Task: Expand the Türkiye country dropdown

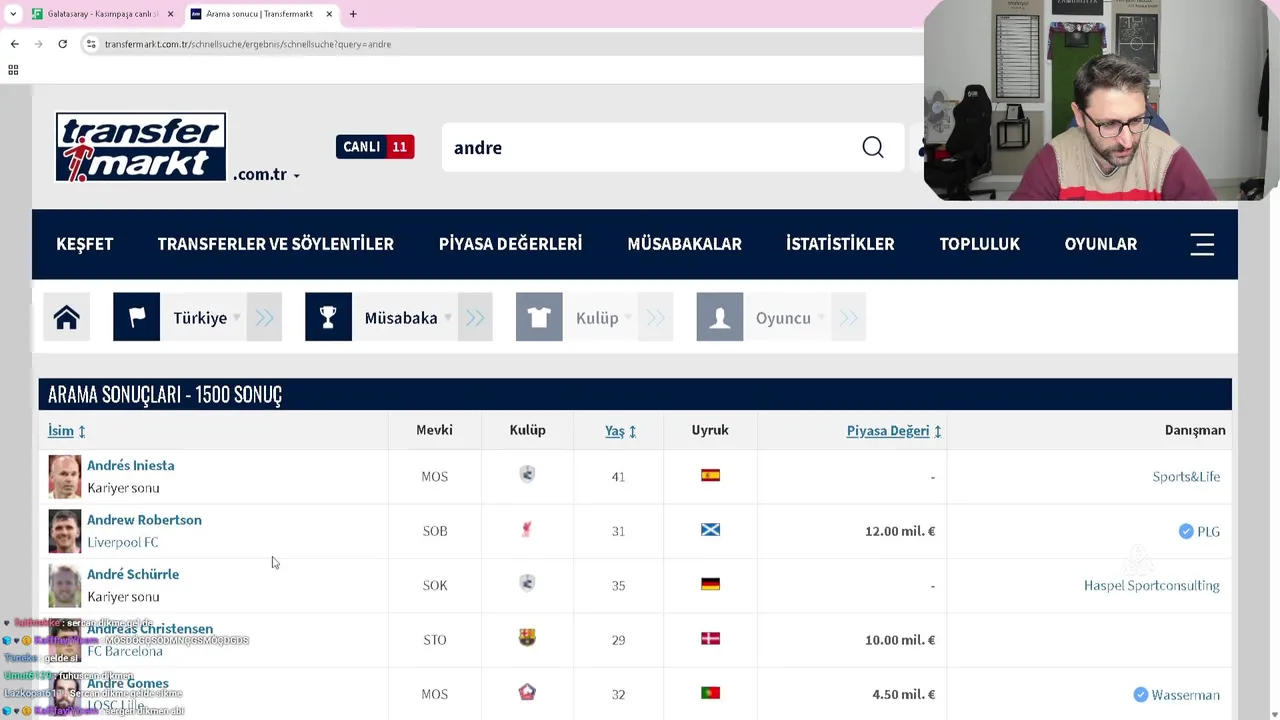Action: coord(237,318)
